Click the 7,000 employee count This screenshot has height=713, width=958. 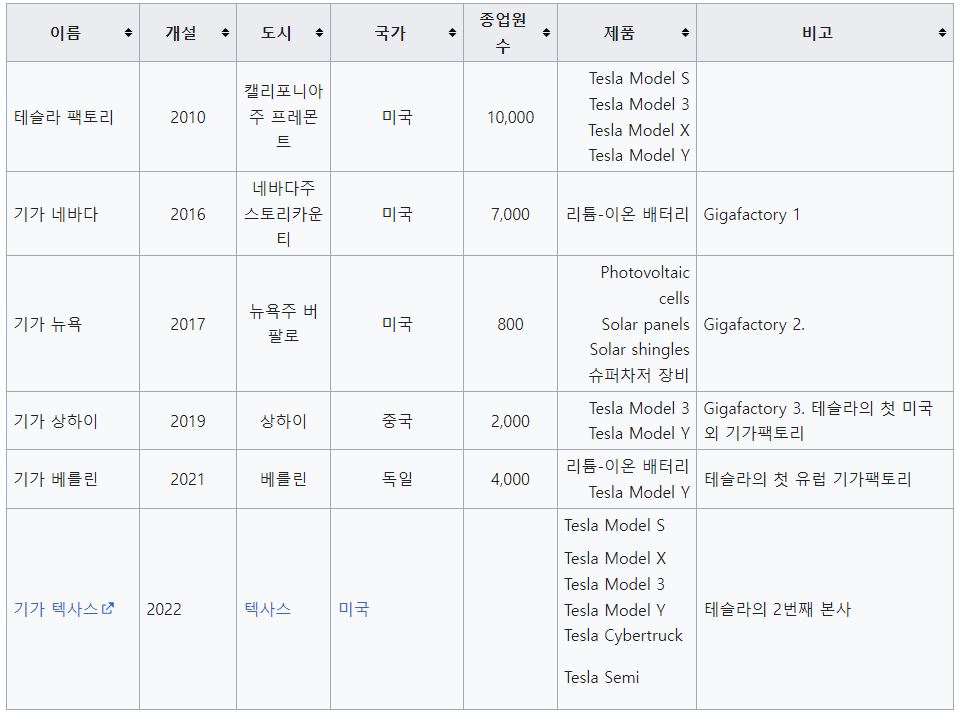[510, 214]
